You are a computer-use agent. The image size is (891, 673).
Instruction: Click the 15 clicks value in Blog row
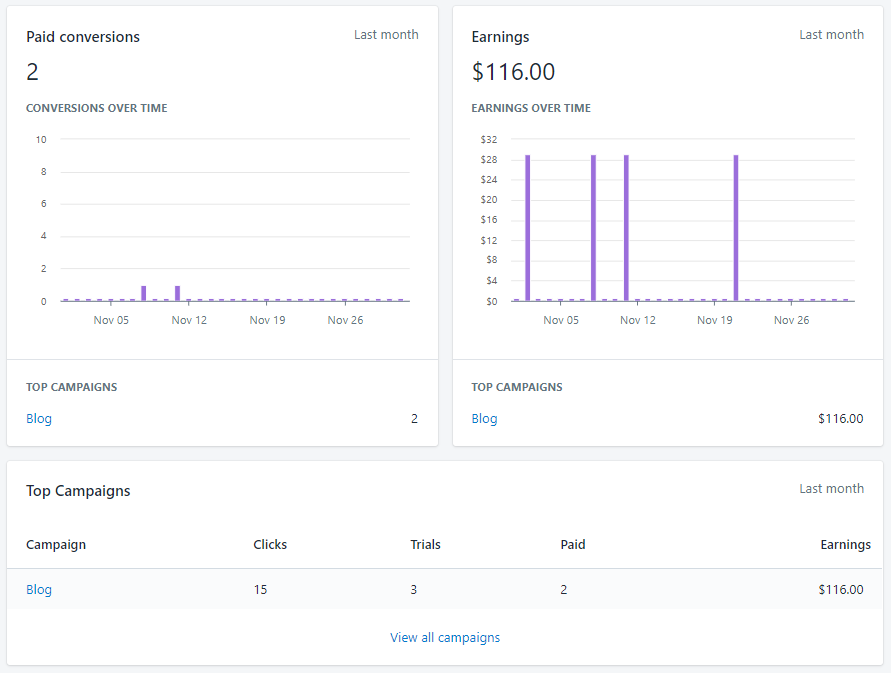[x=260, y=590]
